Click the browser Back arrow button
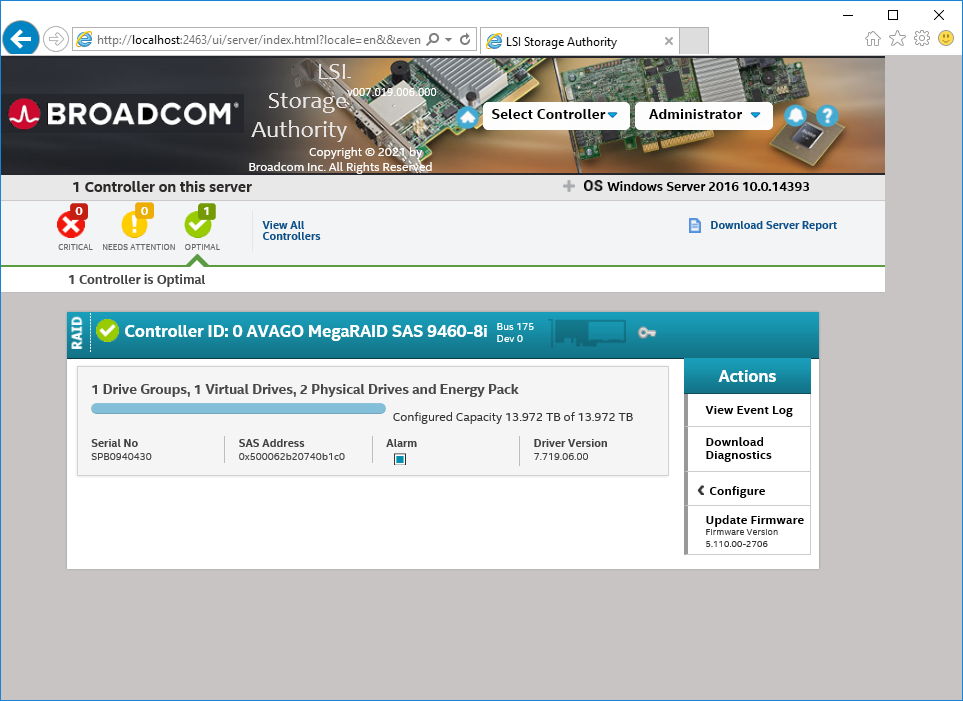This screenshot has width=963, height=701. coord(21,39)
